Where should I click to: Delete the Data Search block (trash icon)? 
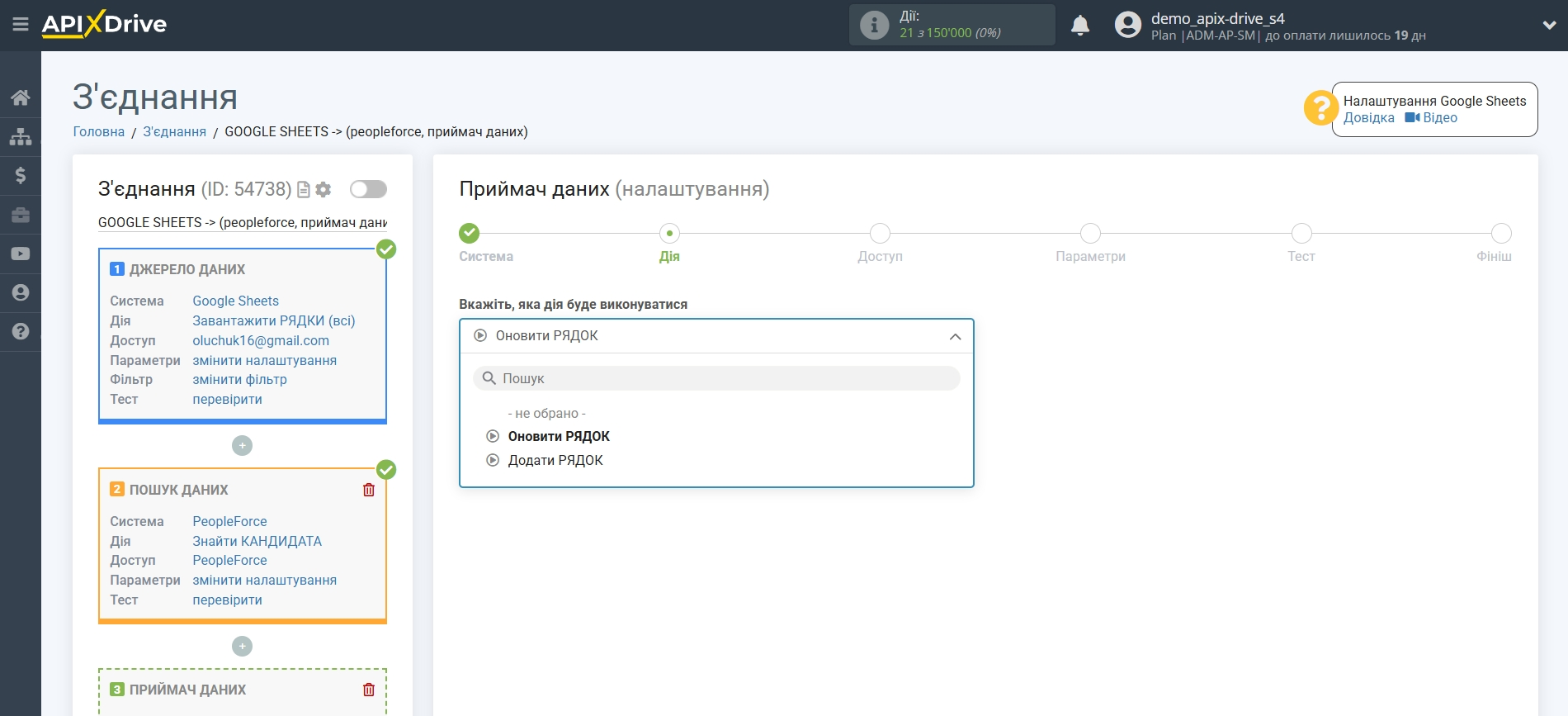(369, 490)
